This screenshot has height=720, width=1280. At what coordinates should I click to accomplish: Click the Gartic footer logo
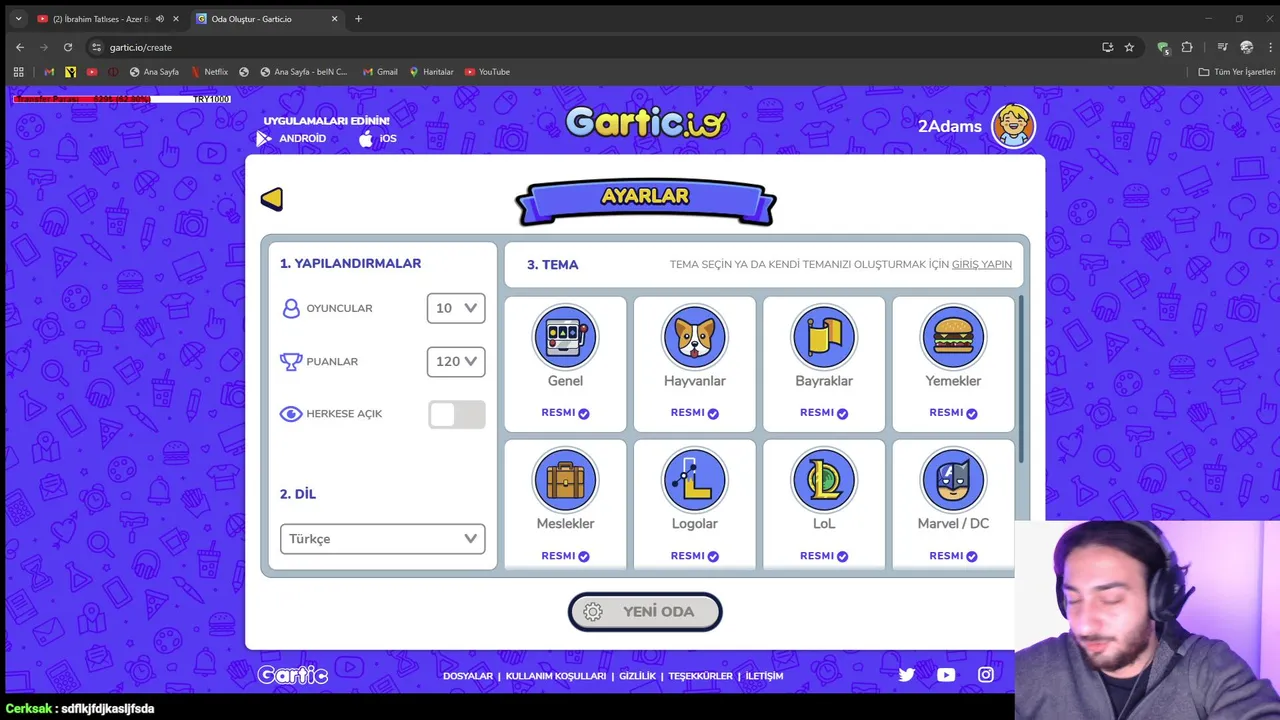292,675
